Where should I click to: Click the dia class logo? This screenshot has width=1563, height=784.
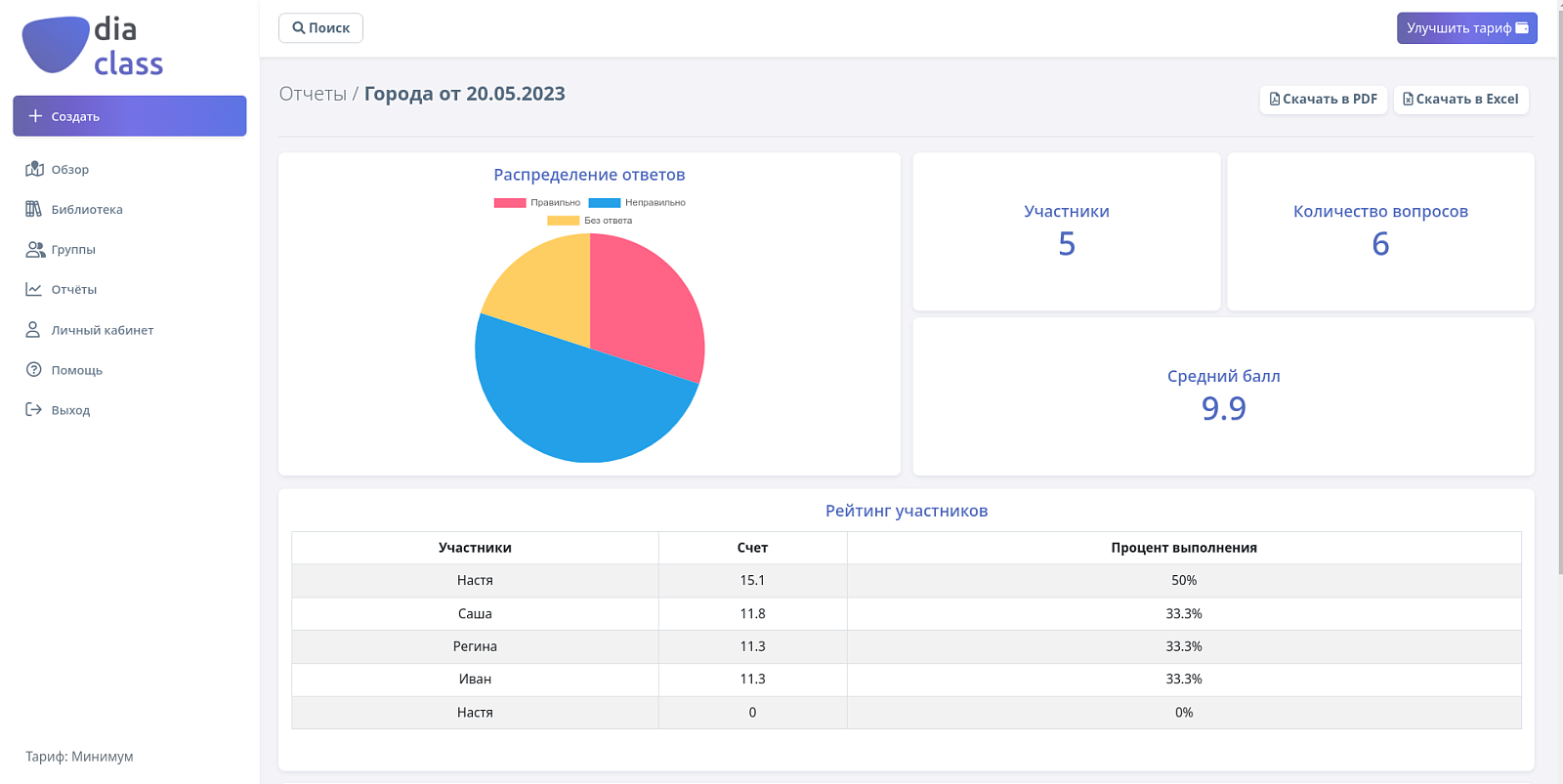tap(93, 46)
